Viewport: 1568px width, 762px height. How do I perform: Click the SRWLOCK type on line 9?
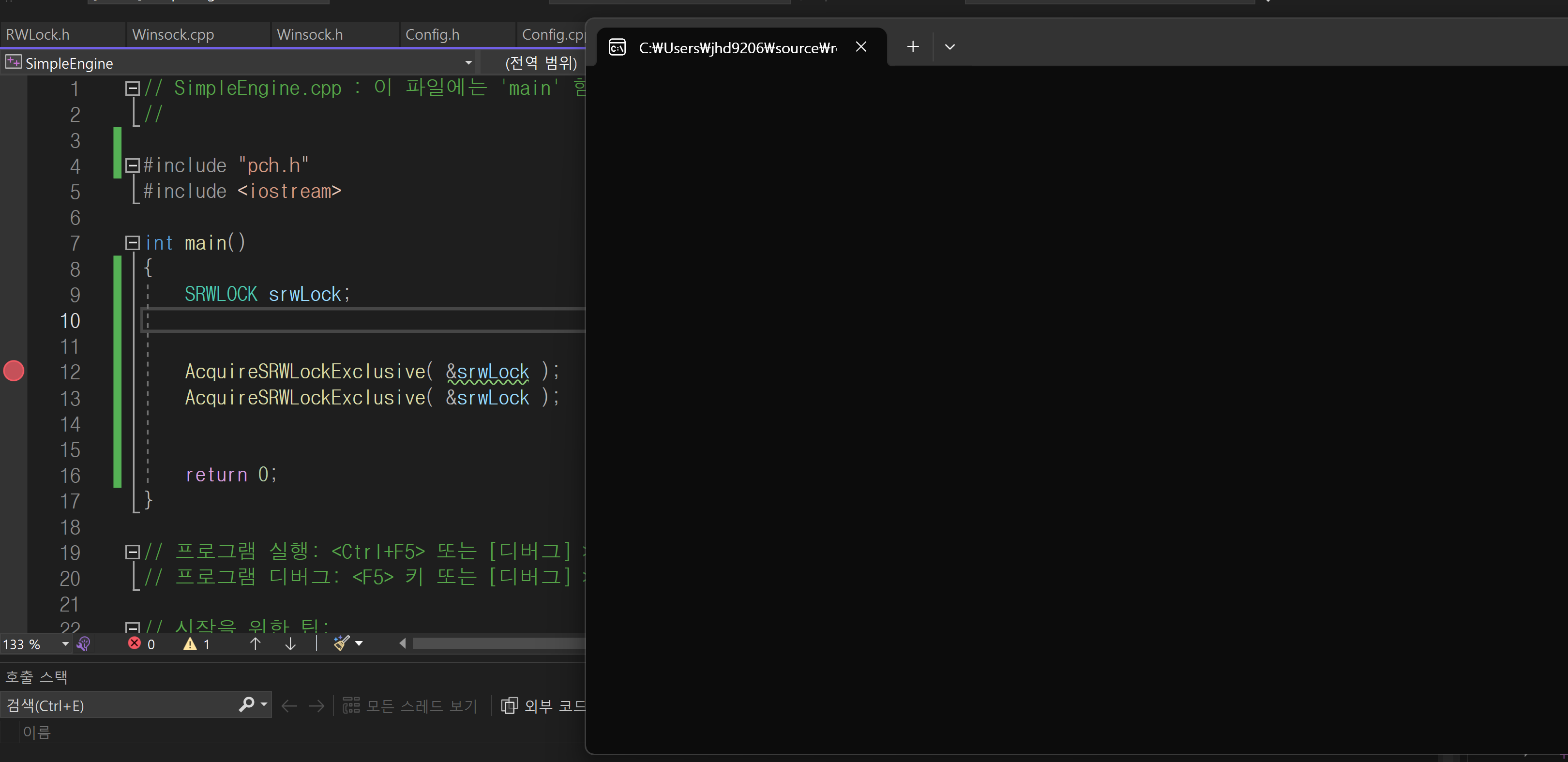tap(221, 295)
